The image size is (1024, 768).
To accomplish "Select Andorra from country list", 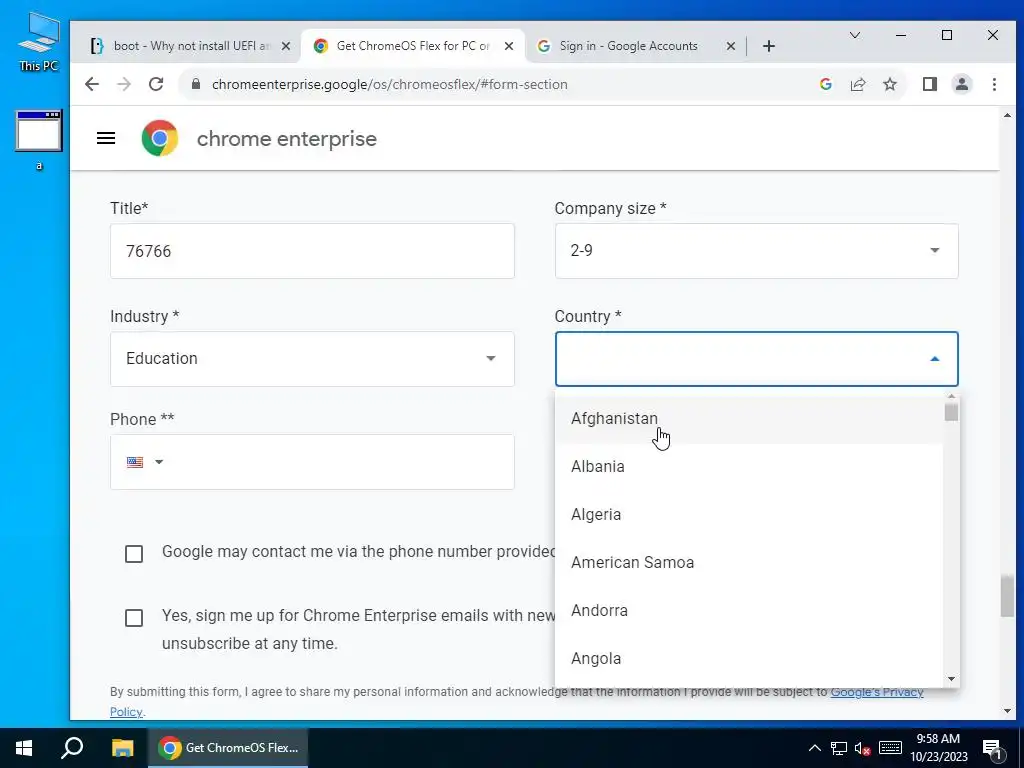I will point(748,611).
